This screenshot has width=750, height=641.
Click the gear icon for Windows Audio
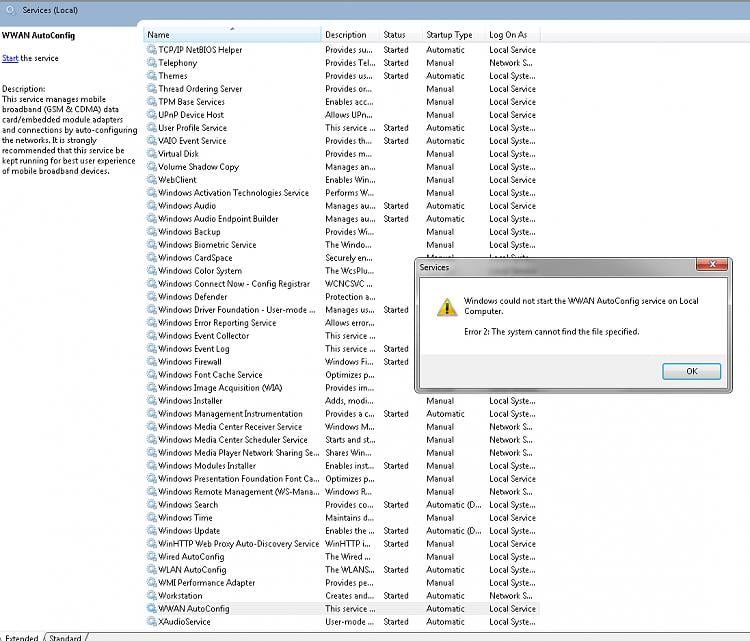click(152, 206)
